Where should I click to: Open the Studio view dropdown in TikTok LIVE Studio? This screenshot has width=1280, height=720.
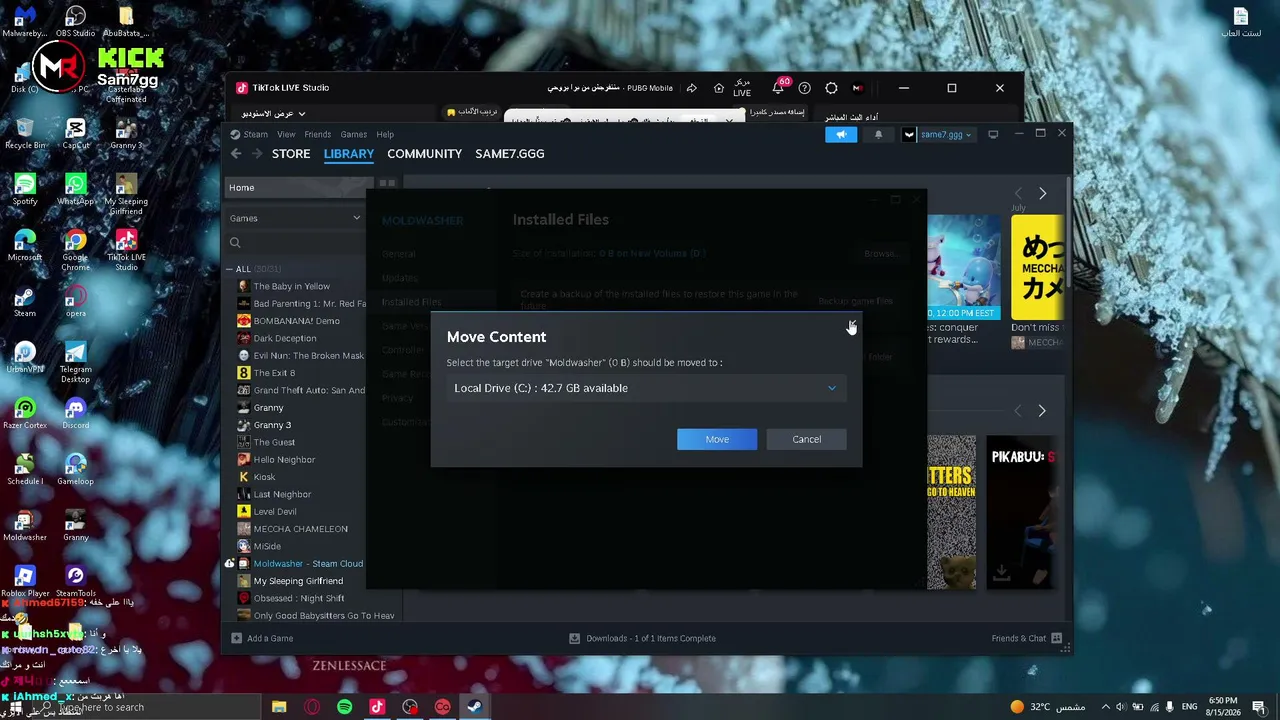(273, 114)
